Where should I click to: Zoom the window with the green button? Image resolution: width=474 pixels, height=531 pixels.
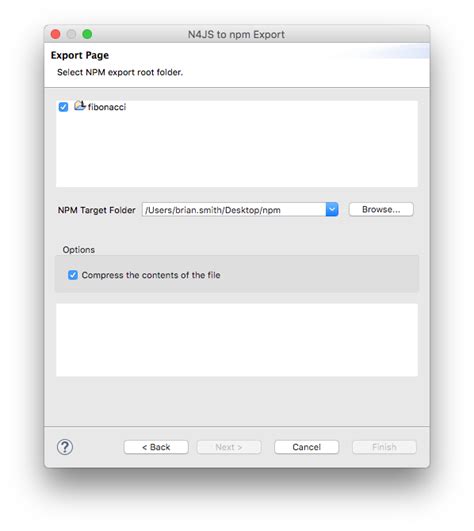tap(87, 34)
